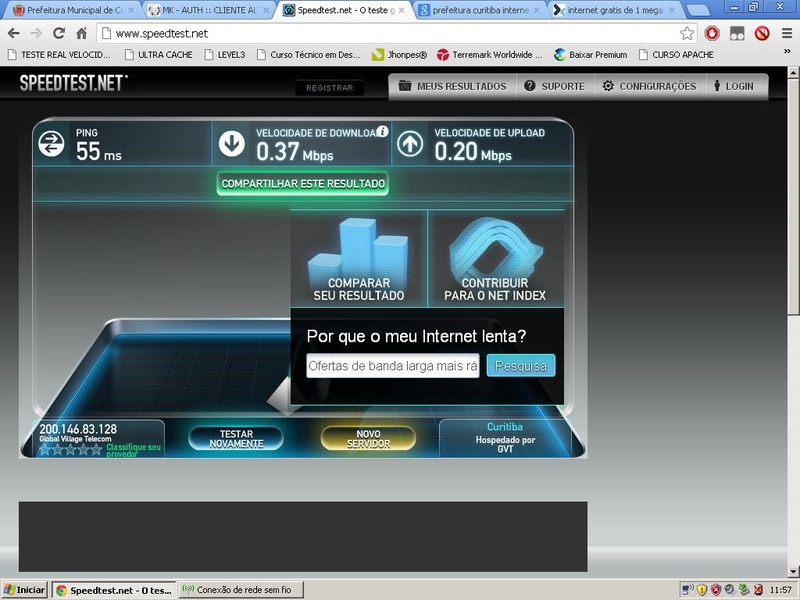Open the Windows Iniciar start button
This screenshot has height=600, width=800.
[24, 590]
